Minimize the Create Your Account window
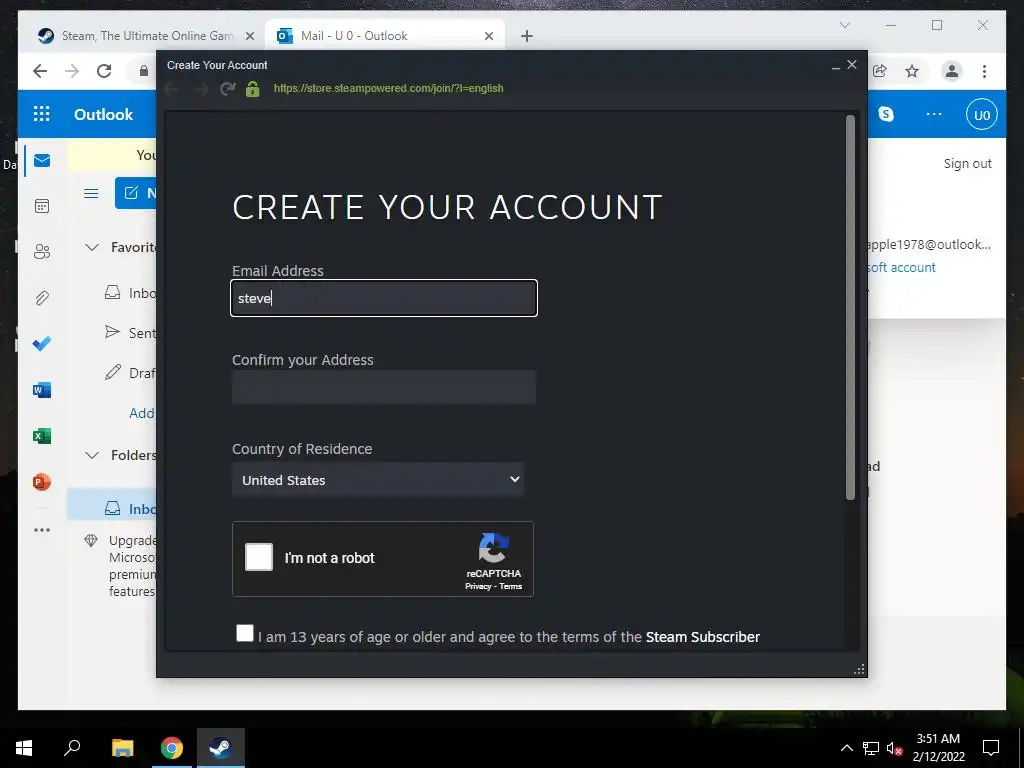Screen dimensions: 1024x768 click(x=835, y=66)
